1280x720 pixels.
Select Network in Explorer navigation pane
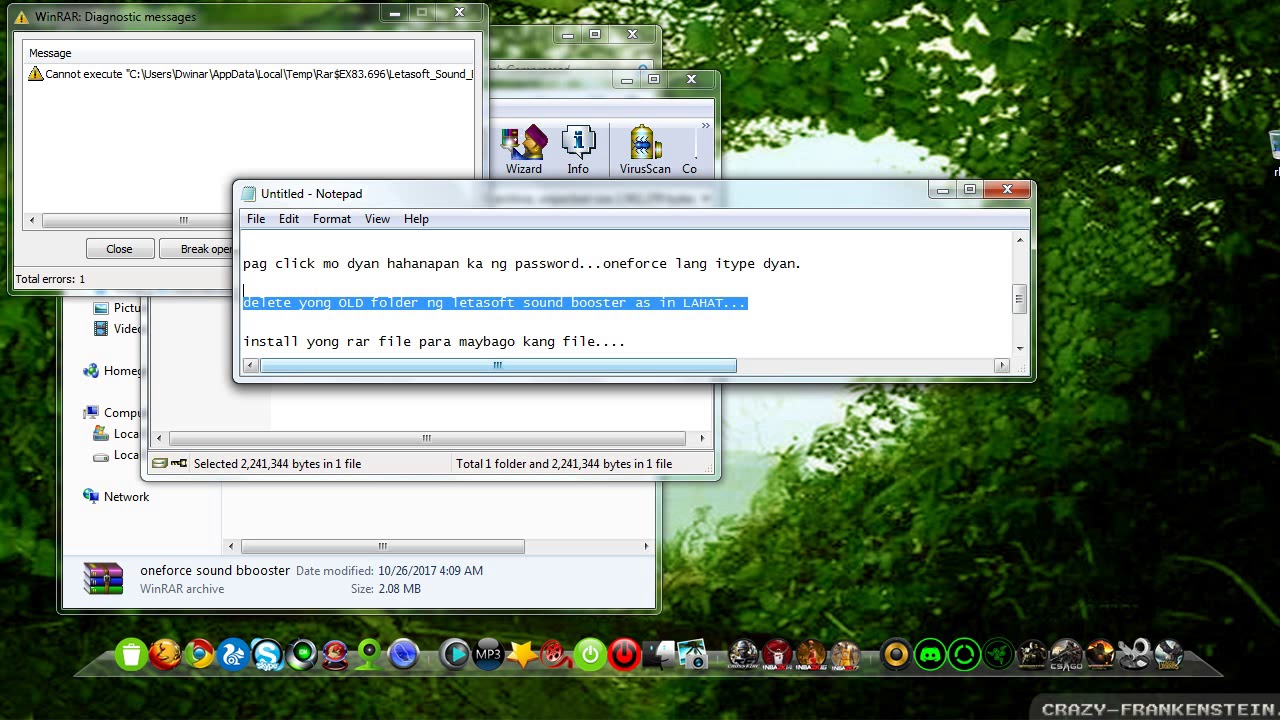pyautogui.click(x=126, y=496)
